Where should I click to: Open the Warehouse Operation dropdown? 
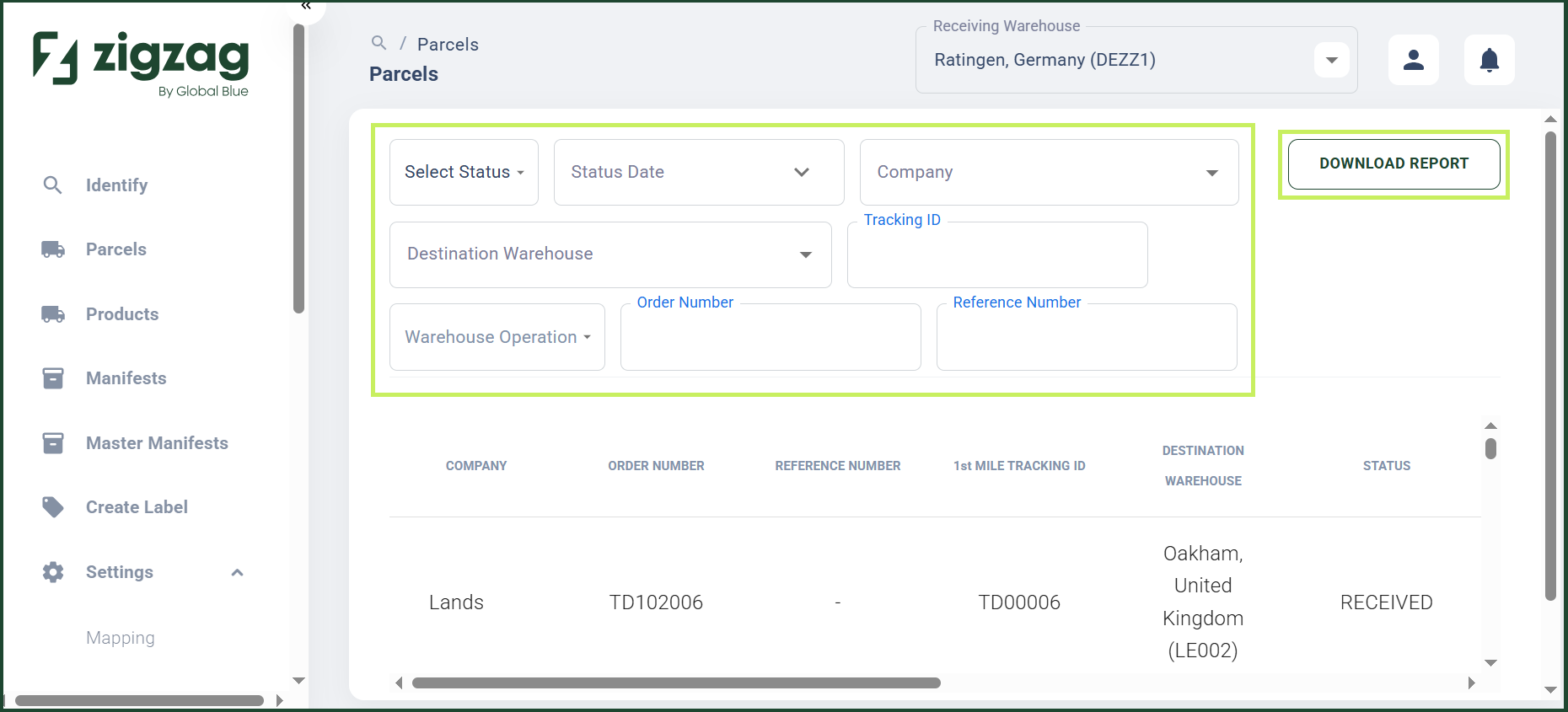point(497,337)
